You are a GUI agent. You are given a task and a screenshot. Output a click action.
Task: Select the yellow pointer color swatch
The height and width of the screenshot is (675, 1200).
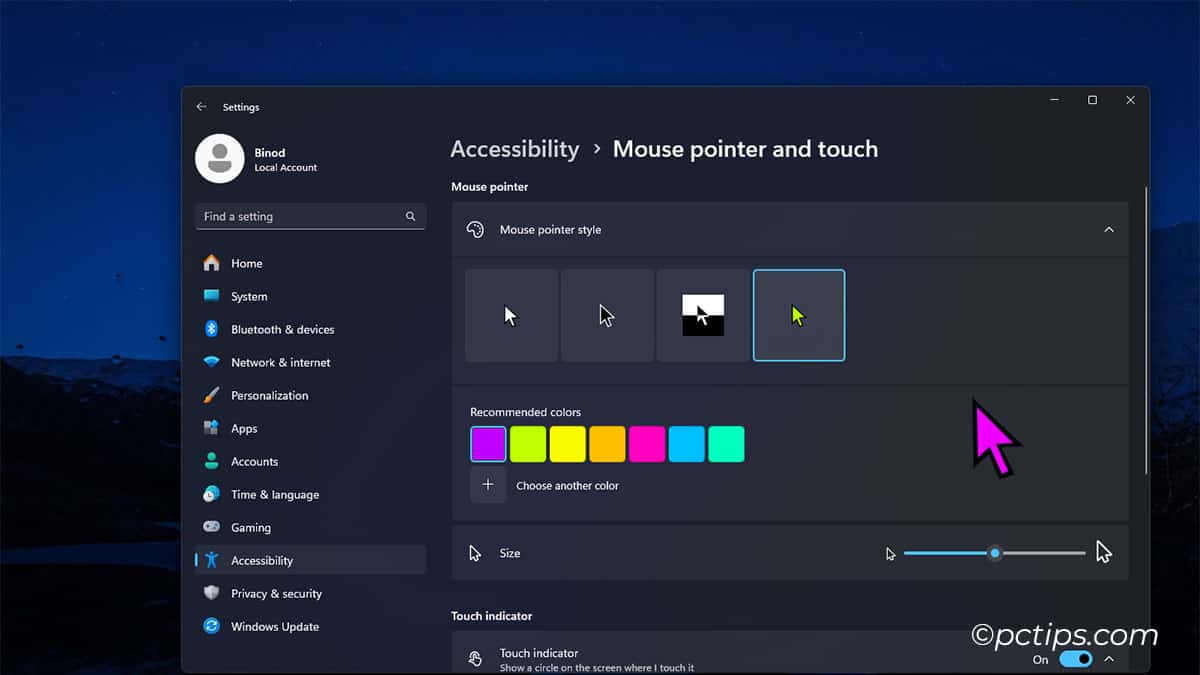click(x=567, y=444)
